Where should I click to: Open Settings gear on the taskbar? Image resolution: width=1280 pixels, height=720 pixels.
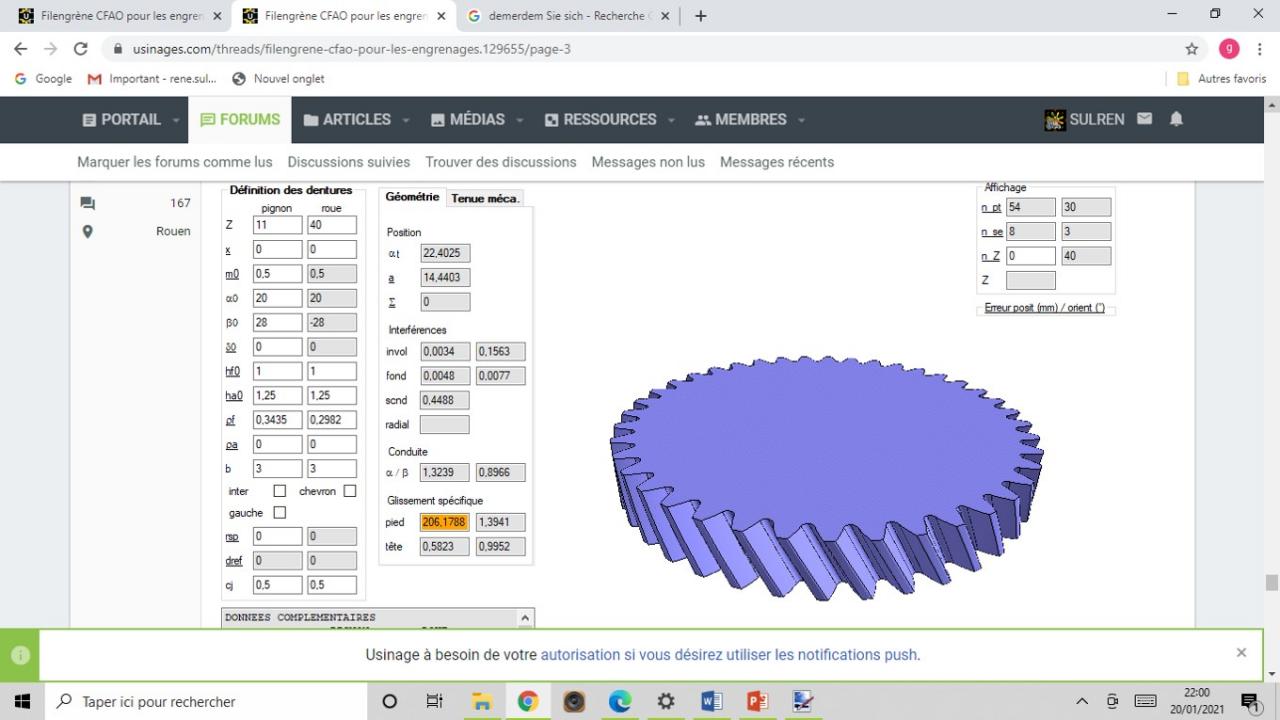pyautogui.click(x=666, y=701)
